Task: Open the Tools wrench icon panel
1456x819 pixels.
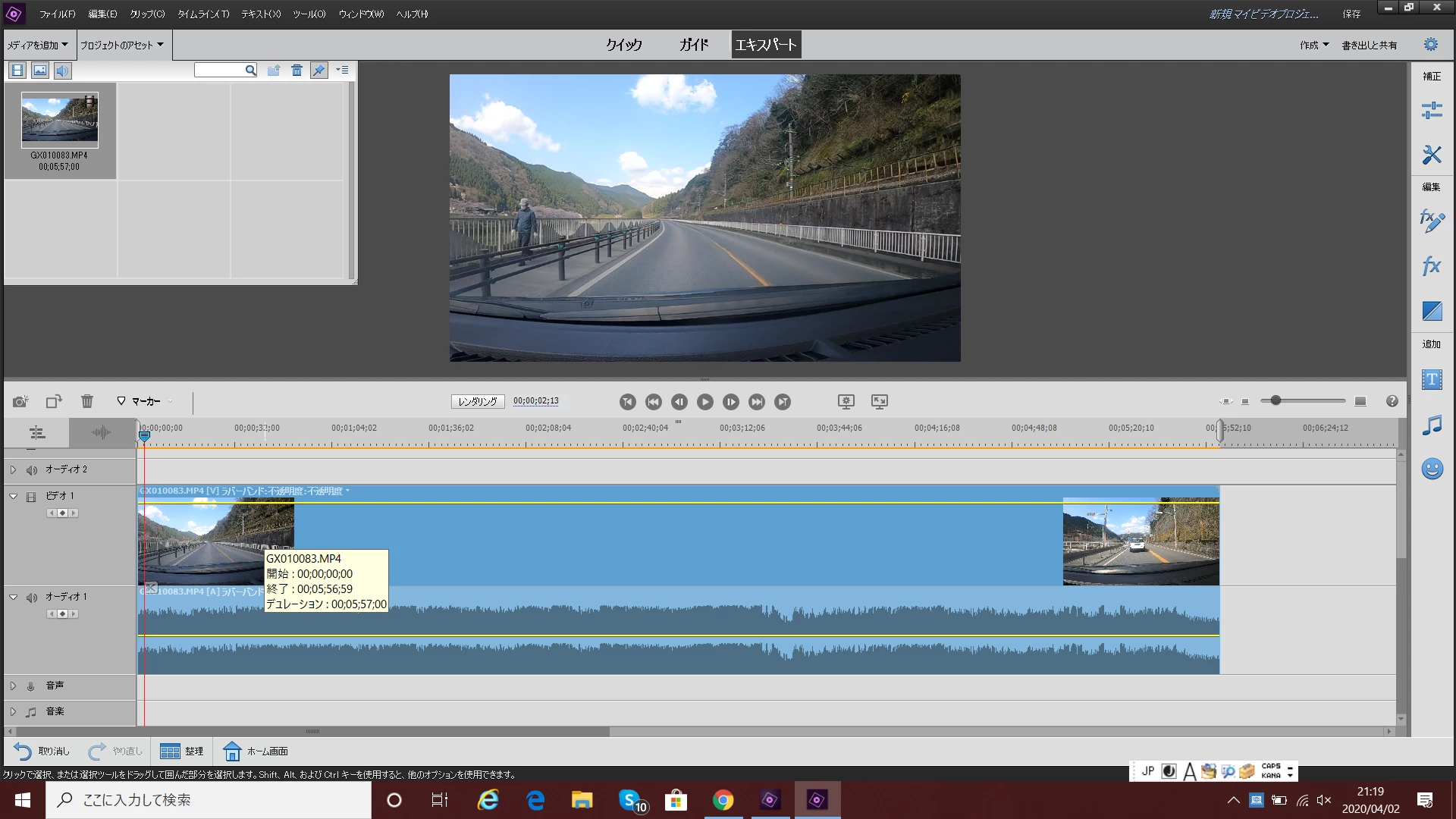Action: (1431, 155)
